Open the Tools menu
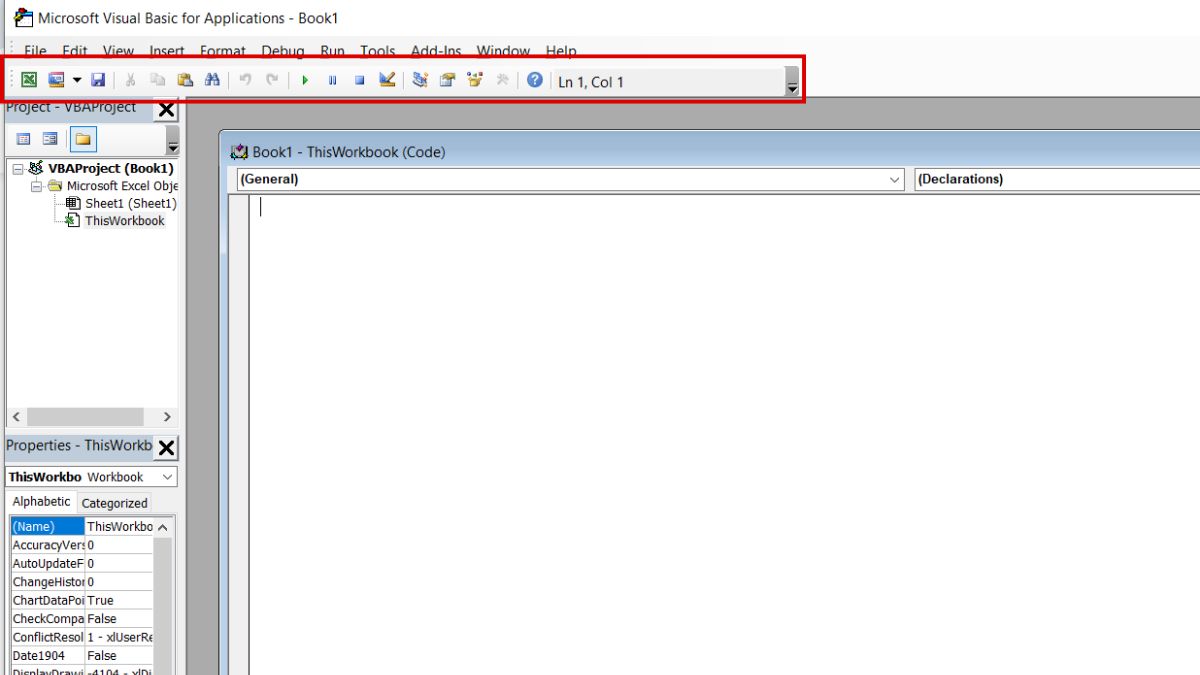Image resolution: width=1200 pixels, height=675 pixels. click(378, 51)
